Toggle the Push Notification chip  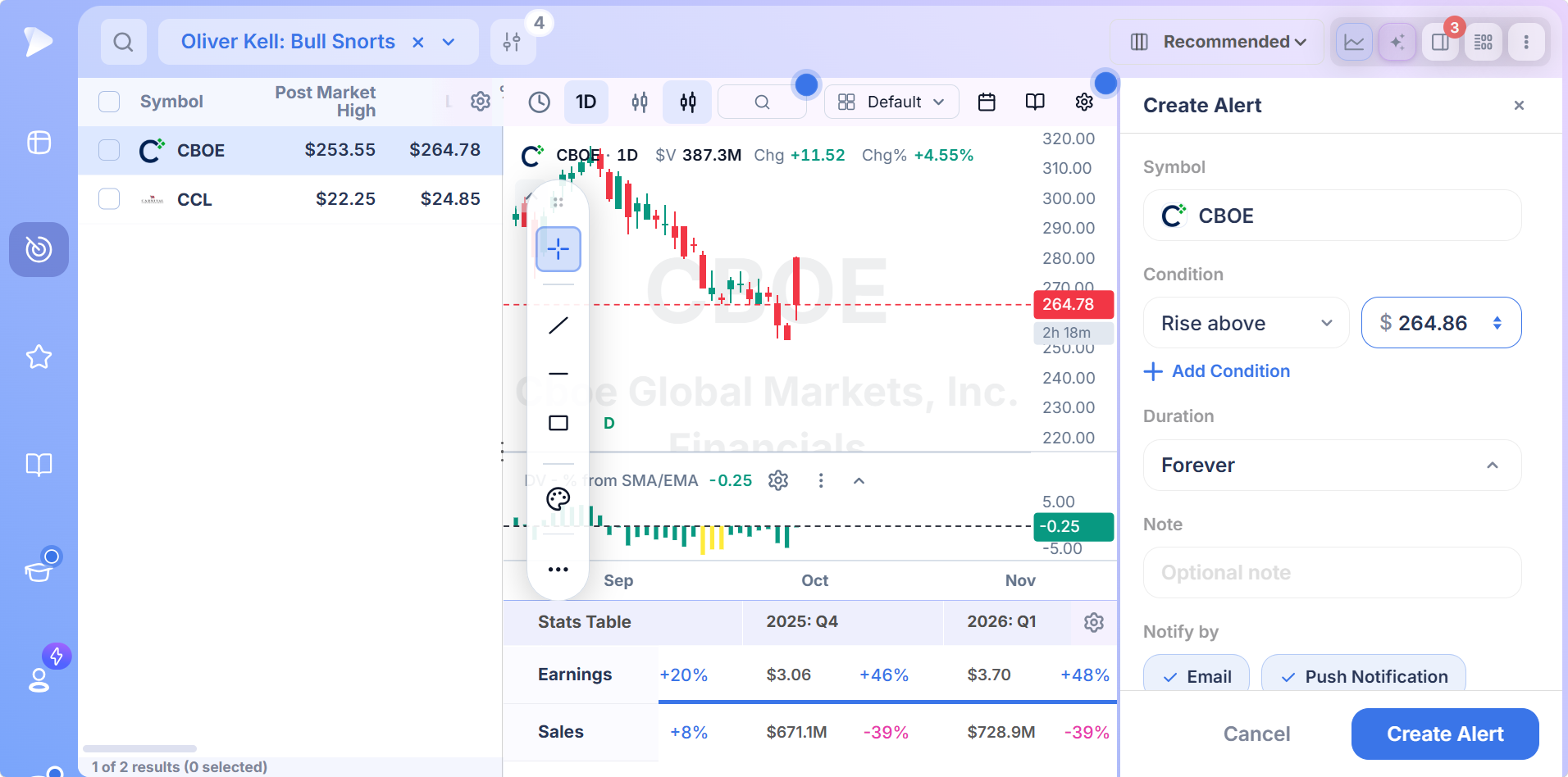point(1364,675)
